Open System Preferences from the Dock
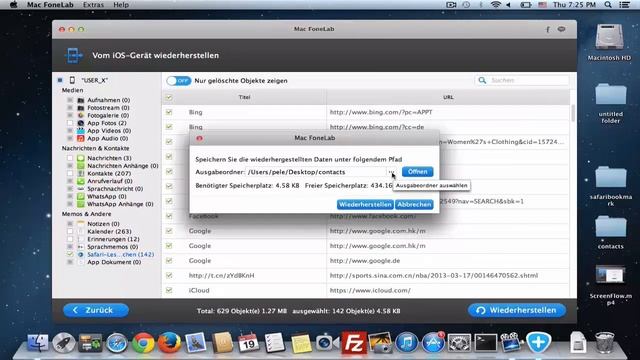 pyautogui.click(x=459, y=342)
